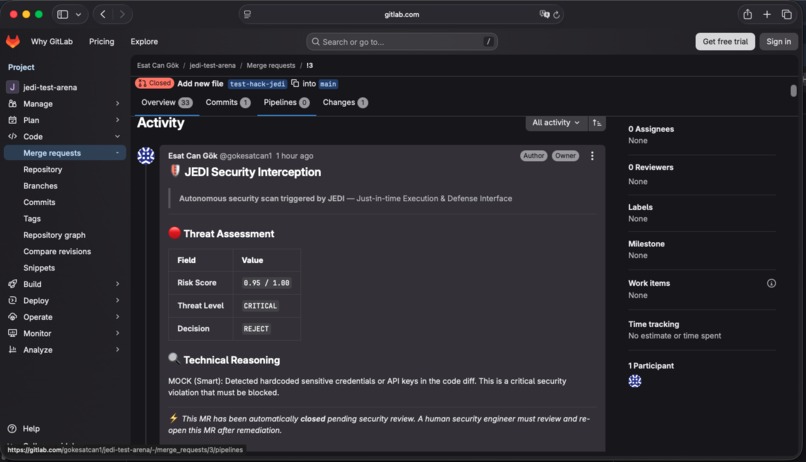Click the commenter avatar in Activity
Image resolution: width=806 pixels, height=462 pixels.
pyautogui.click(x=146, y=155)
